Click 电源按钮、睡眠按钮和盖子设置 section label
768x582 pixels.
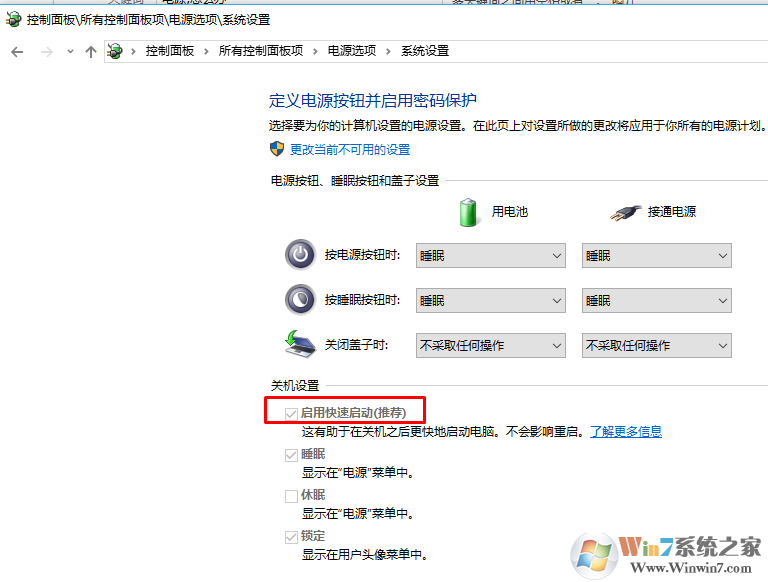coord(355,181)
